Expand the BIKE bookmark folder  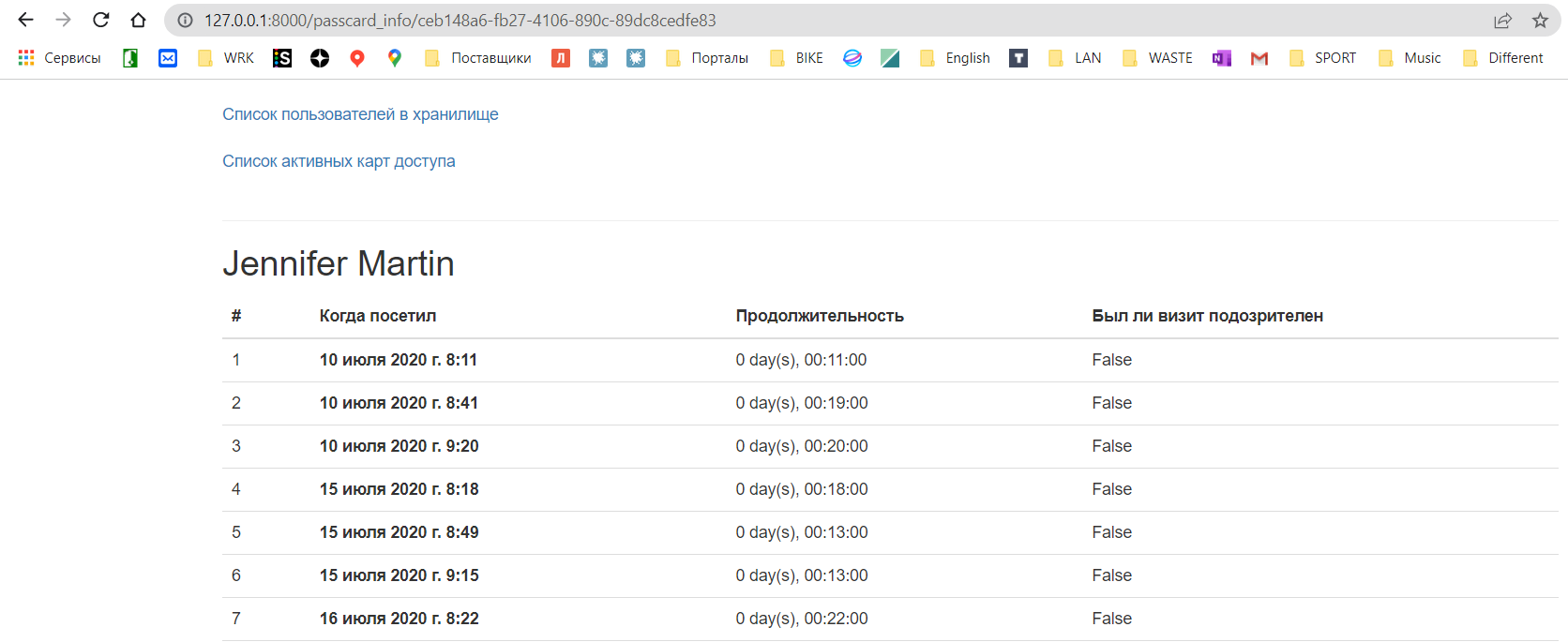click(x=796, y=58)
